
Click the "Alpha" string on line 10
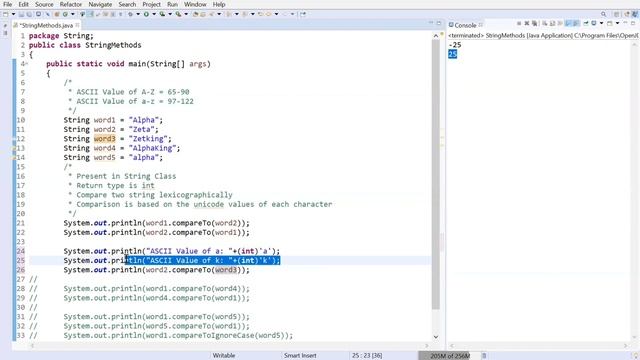144,120
